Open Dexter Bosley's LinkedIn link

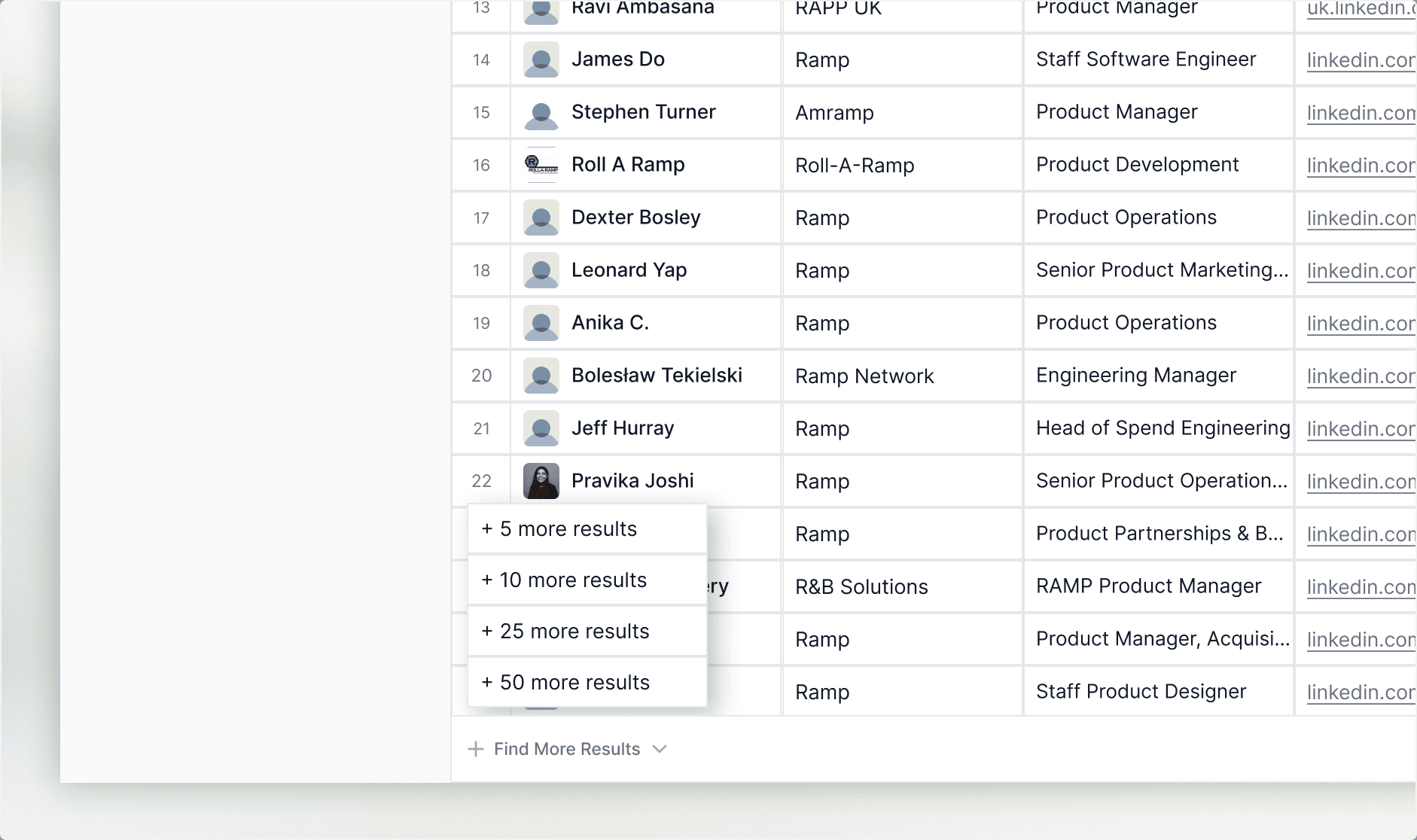(x=1361, y=218)
